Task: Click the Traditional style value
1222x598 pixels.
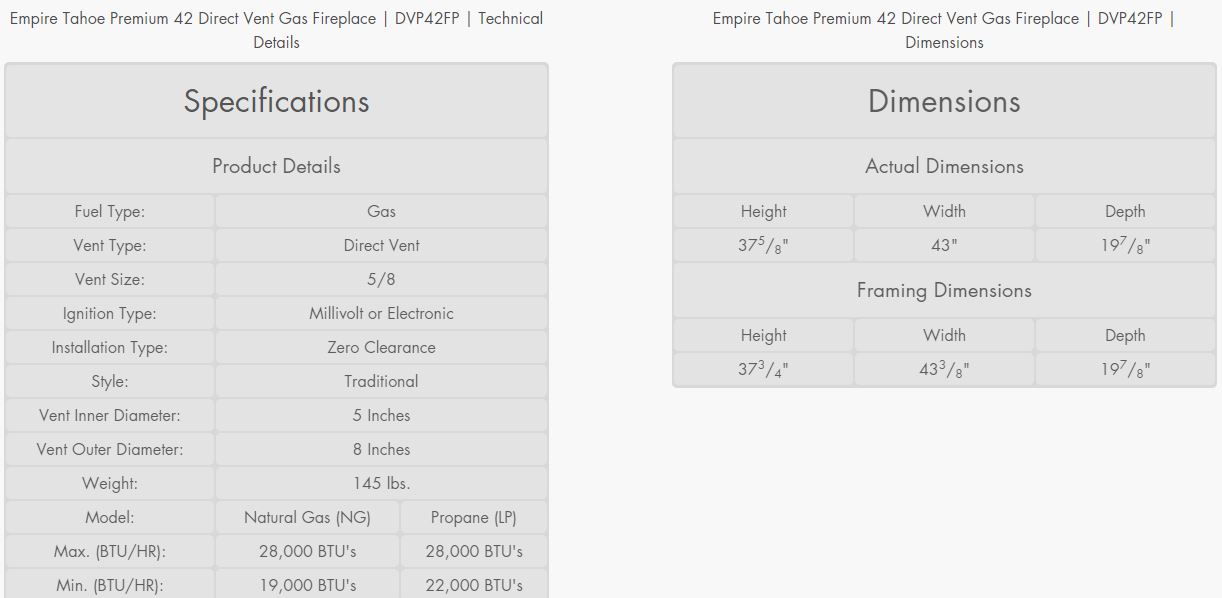Action: (x=381, y=381)
